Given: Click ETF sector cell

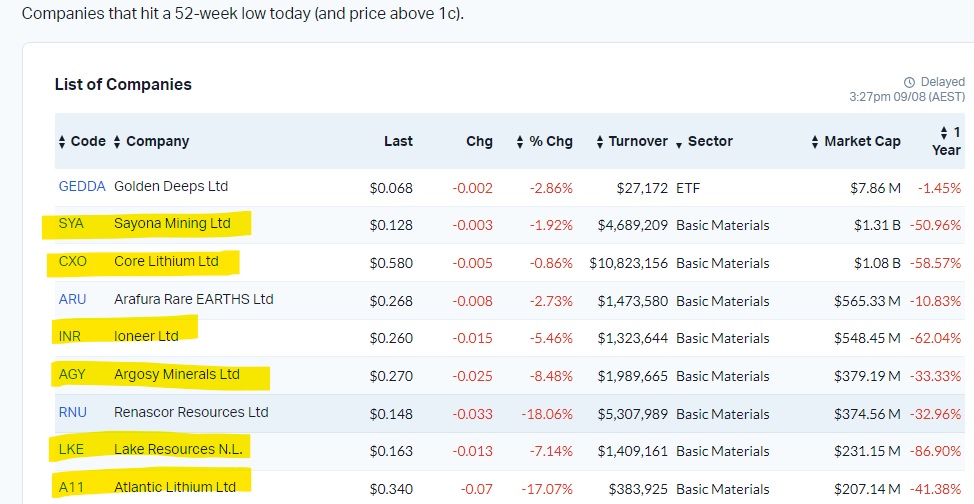Looking at the screenshot, I should tap(688, 188).
